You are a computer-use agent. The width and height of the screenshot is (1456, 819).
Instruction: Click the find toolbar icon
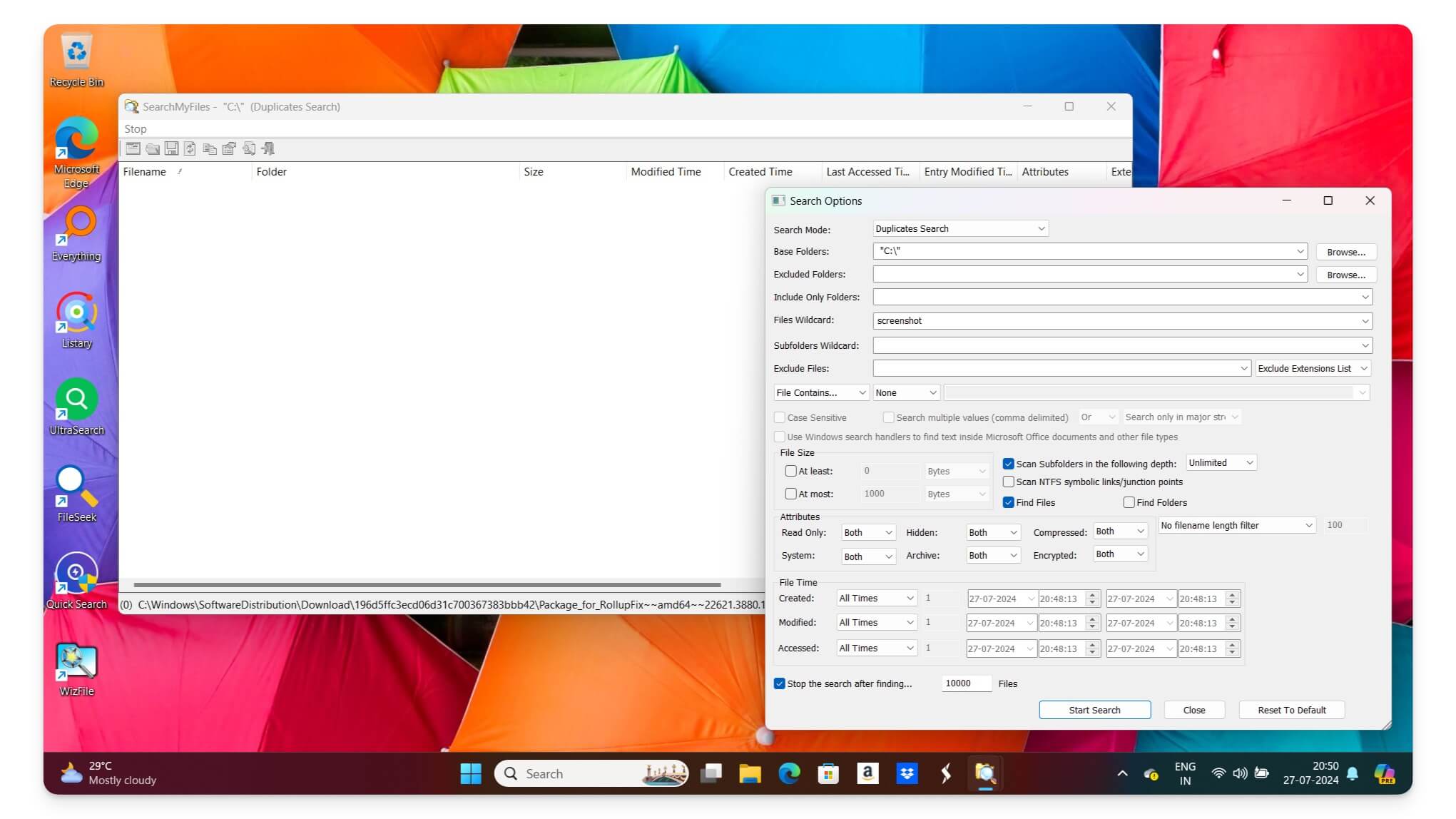pyautogui.click(x=249, y=148)
